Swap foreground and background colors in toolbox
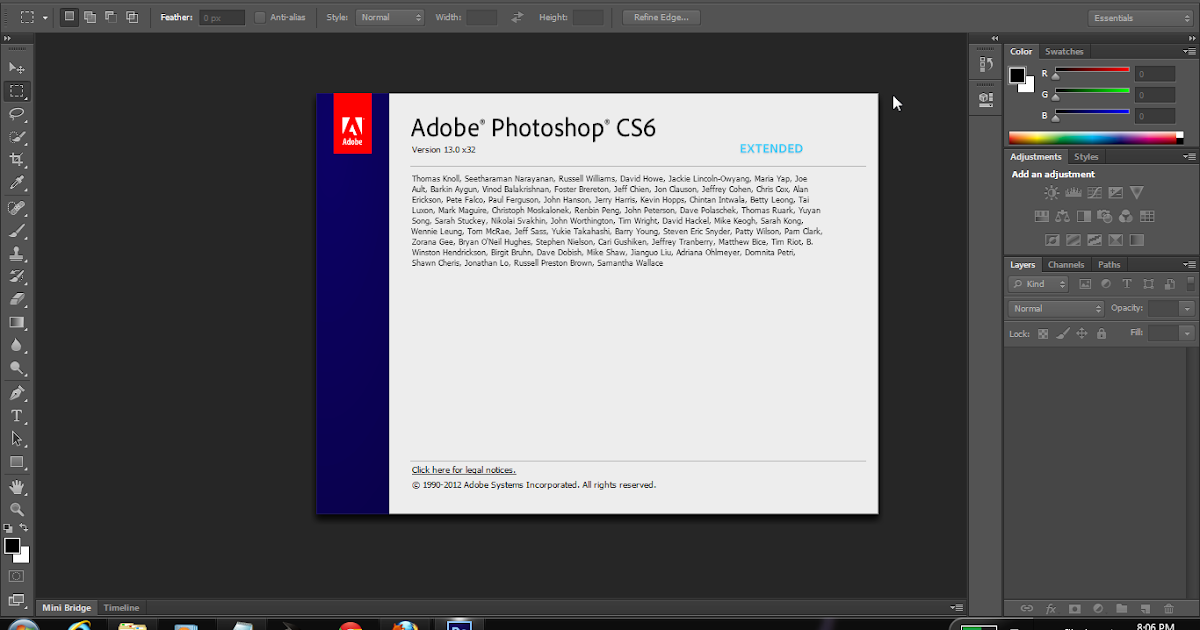Viewport: 1200px width, 630px height. (24, 528)
